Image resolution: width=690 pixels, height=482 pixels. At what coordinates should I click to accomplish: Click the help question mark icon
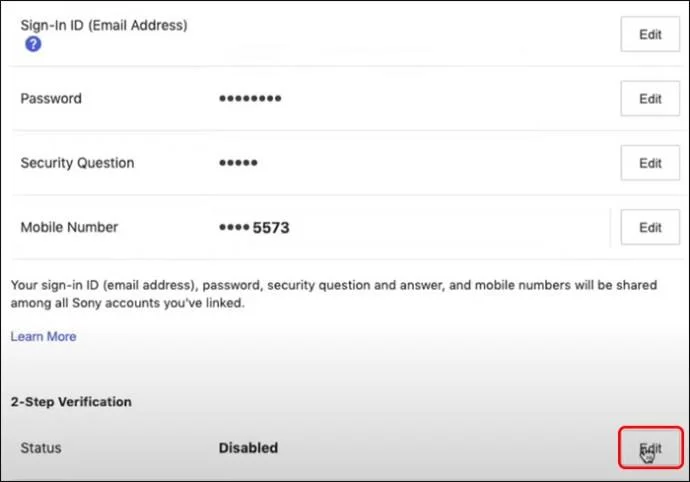33,45
